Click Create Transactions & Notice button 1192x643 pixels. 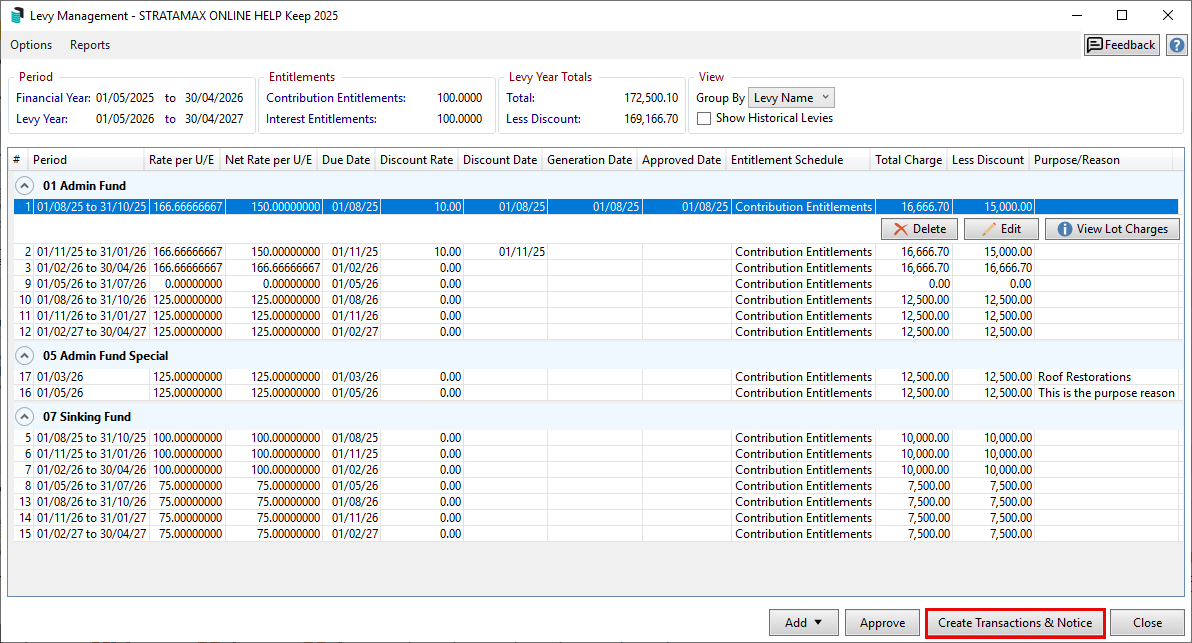click(x=1015, y=623)
